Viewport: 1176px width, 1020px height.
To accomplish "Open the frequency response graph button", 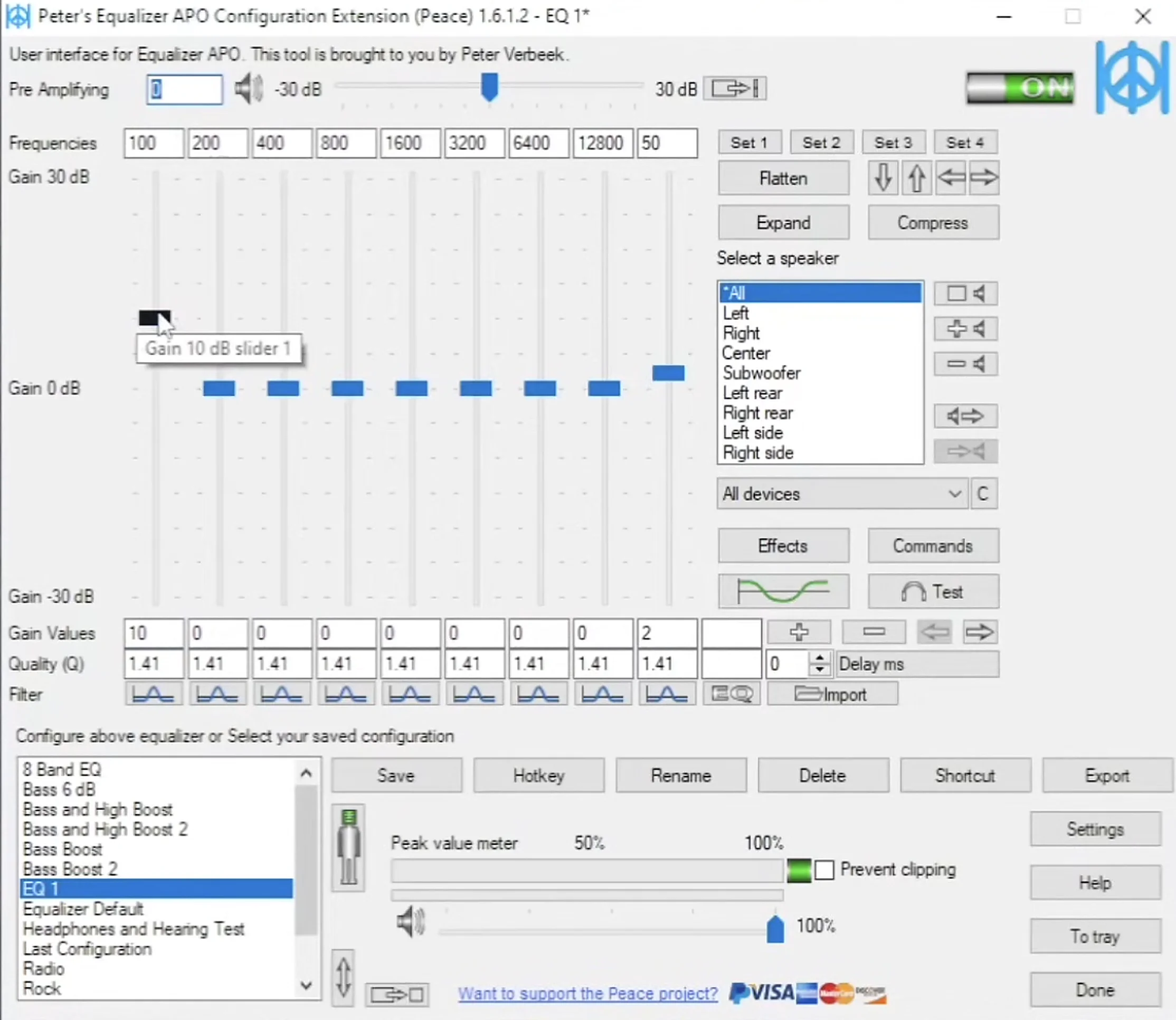I will [x=783, y=591].
